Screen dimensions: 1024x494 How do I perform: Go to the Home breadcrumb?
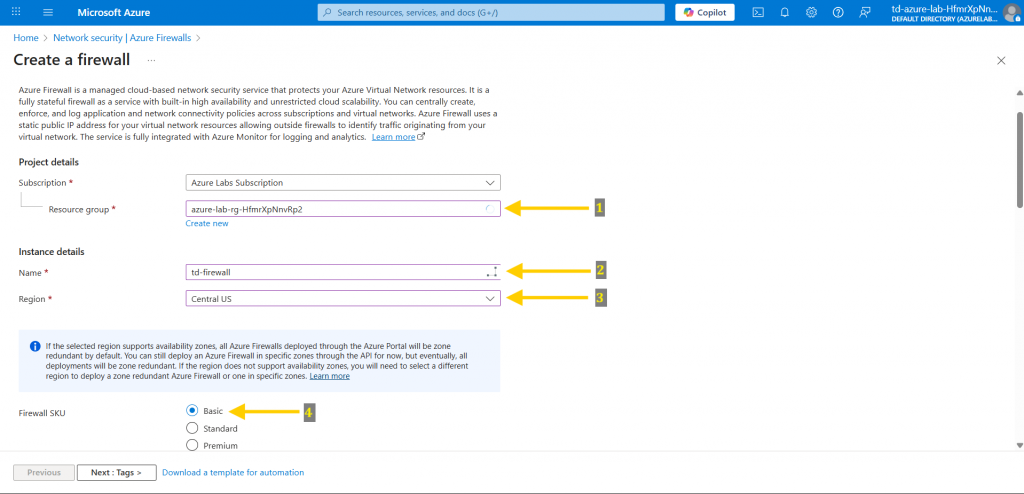coord(26,38)
